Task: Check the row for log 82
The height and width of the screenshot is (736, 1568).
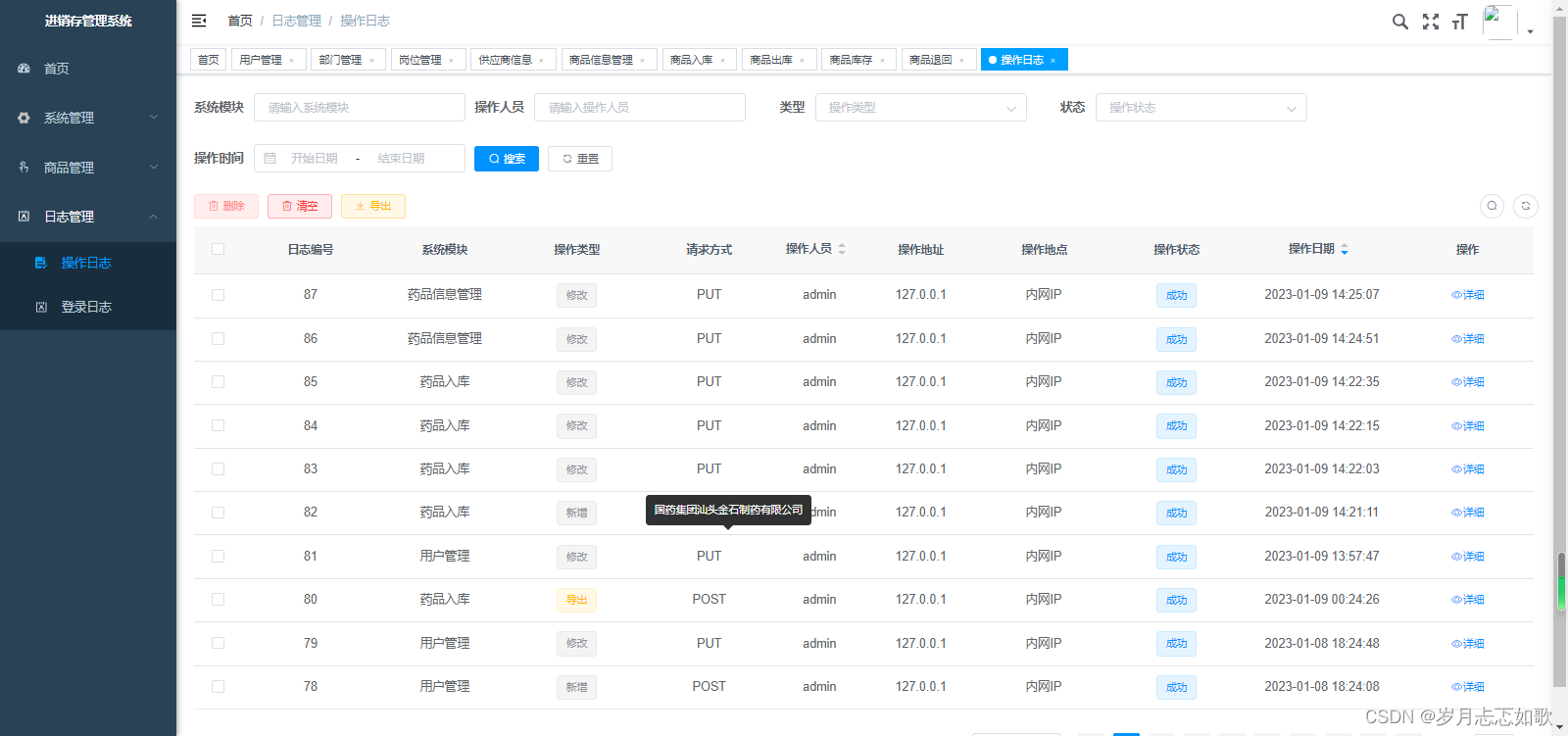Action: pyautogui.click(x=218, y=513)
